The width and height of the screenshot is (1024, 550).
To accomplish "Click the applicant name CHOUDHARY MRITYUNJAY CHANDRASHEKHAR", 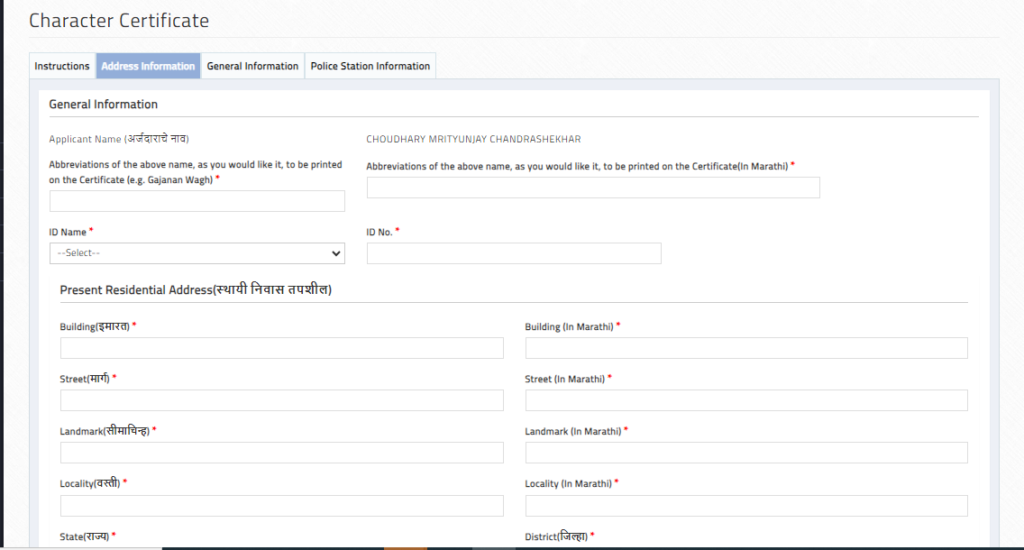I will 473,139.
